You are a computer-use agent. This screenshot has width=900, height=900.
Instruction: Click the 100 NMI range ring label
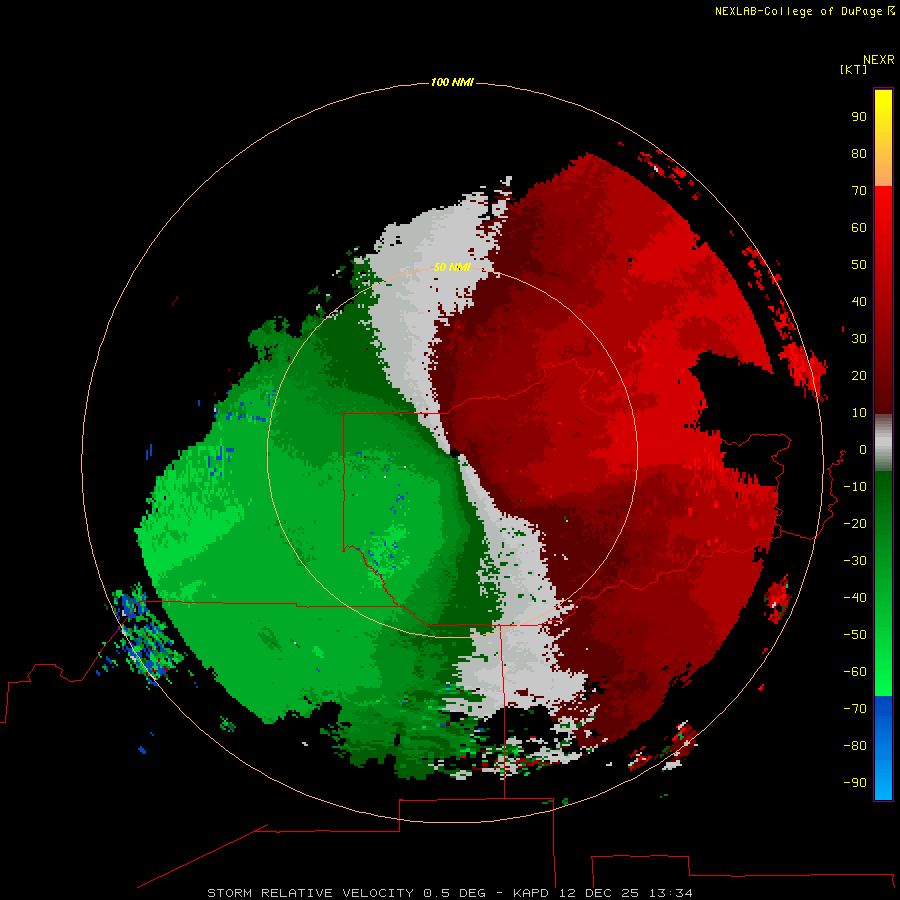point(452,83)
